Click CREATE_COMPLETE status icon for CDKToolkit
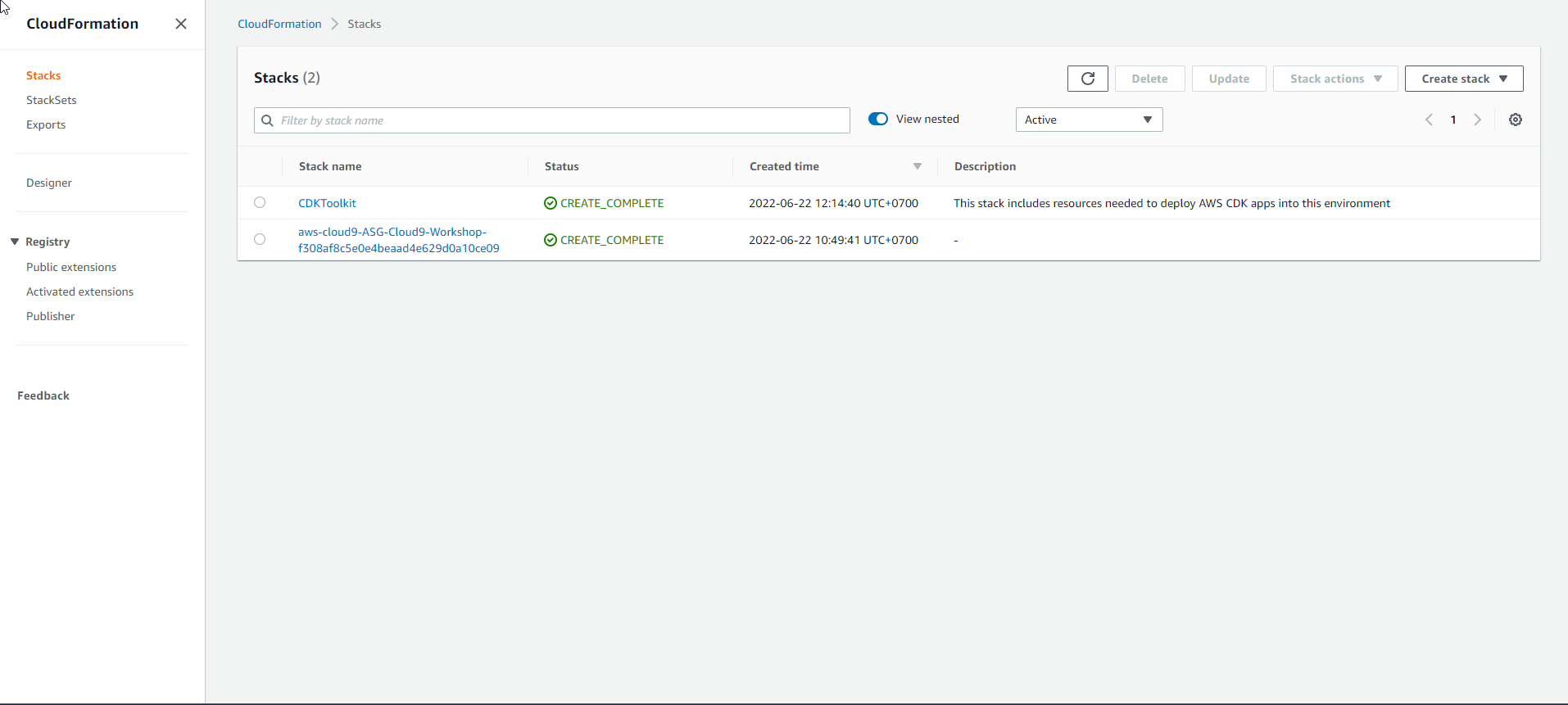This screenshot has height=705, width=1568. [x=551, y=203]
